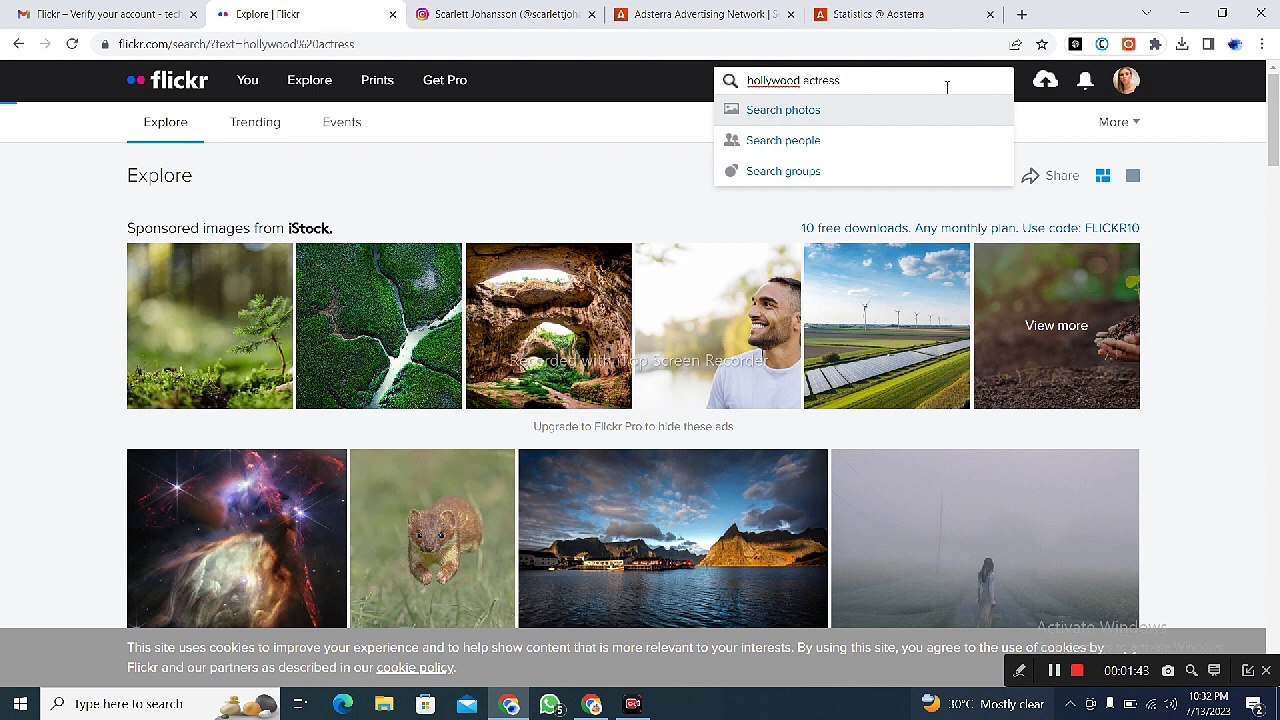Click the Get Pro link
The height and width of the screenshot is (720, 1280).
click(445, 80)
